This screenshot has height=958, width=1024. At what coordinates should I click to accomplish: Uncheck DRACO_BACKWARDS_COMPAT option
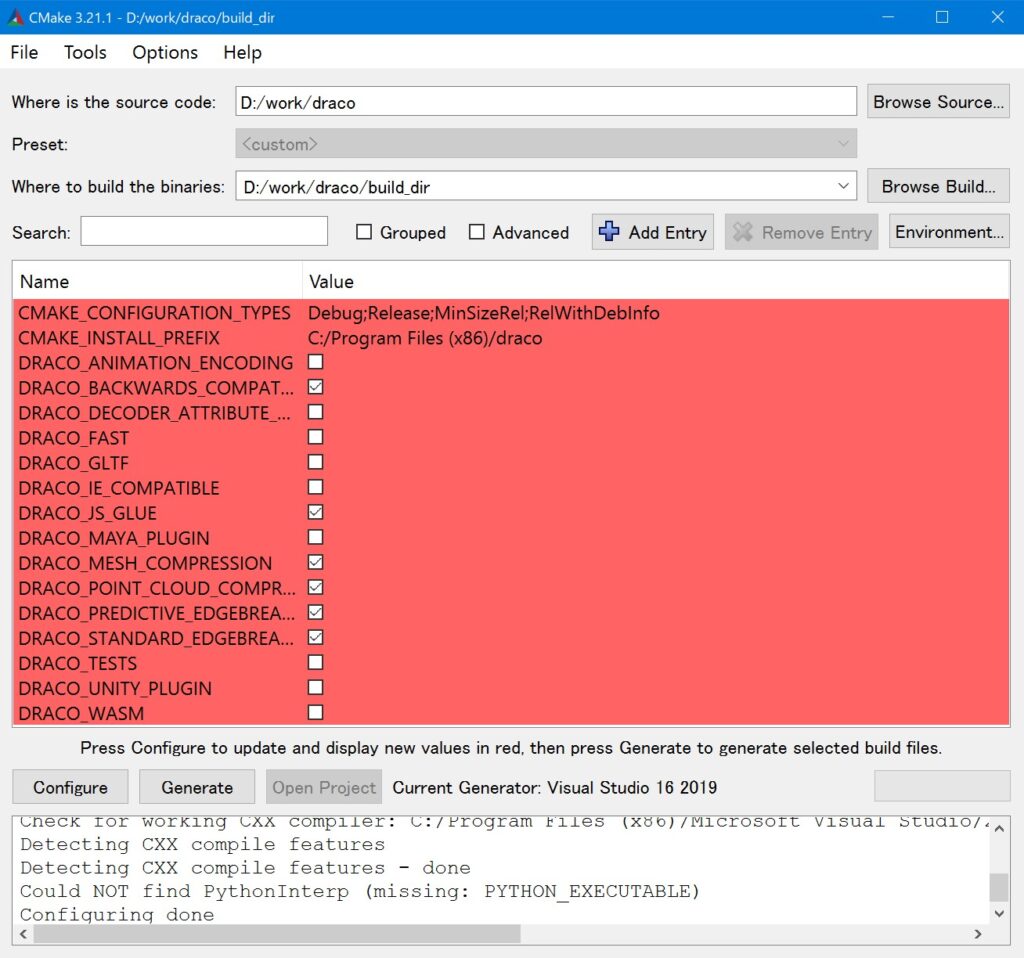coord(315,387)
